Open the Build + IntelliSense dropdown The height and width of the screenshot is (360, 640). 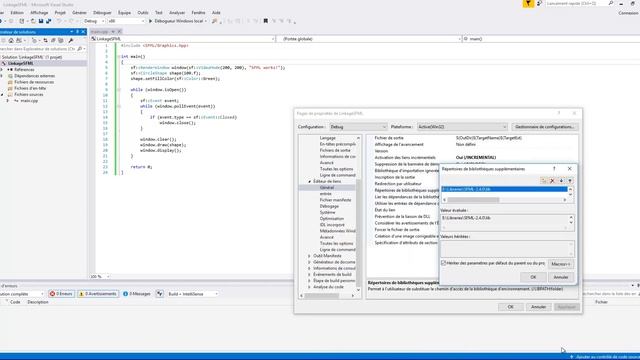[193, 294]
